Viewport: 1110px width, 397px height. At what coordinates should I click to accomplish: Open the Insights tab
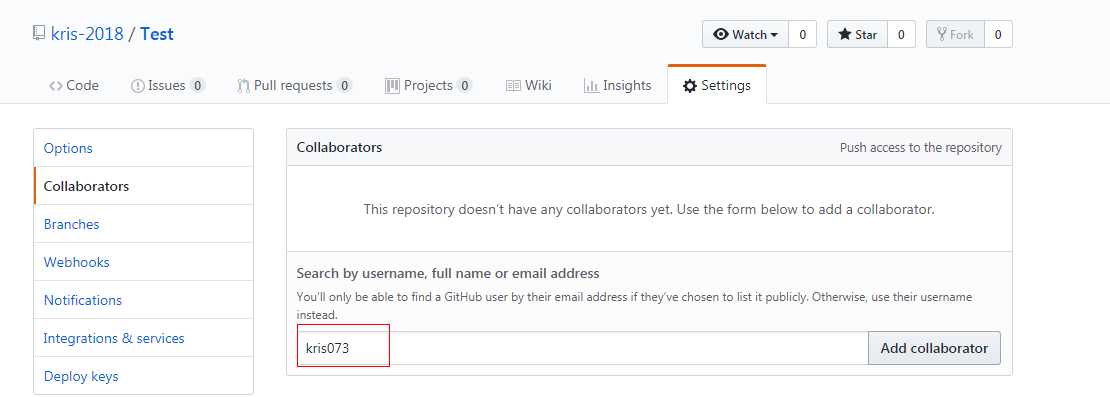click(x=617, y=86)
